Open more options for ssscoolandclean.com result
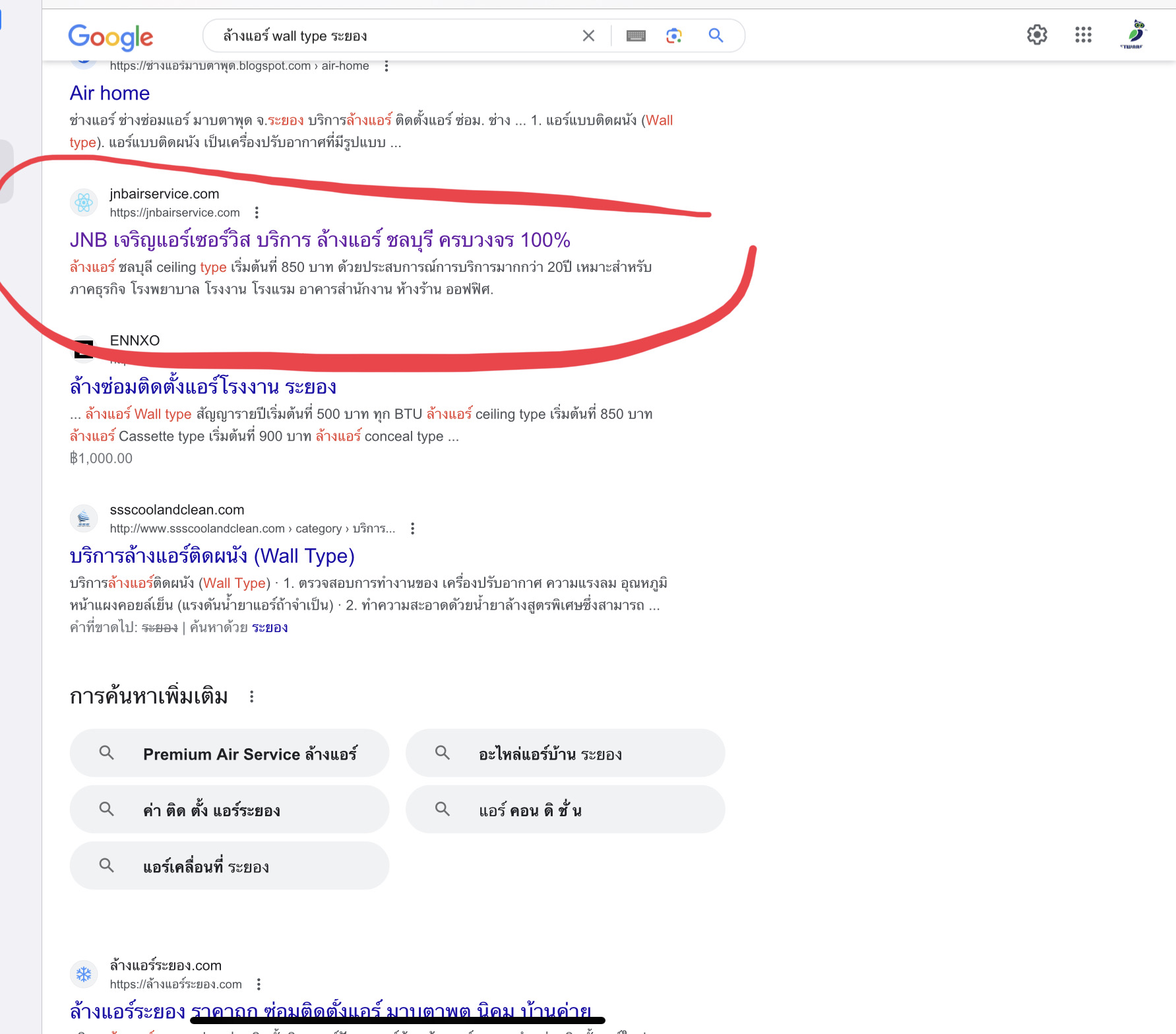This screenshot has height=1034, width=1176. point(412,529)
